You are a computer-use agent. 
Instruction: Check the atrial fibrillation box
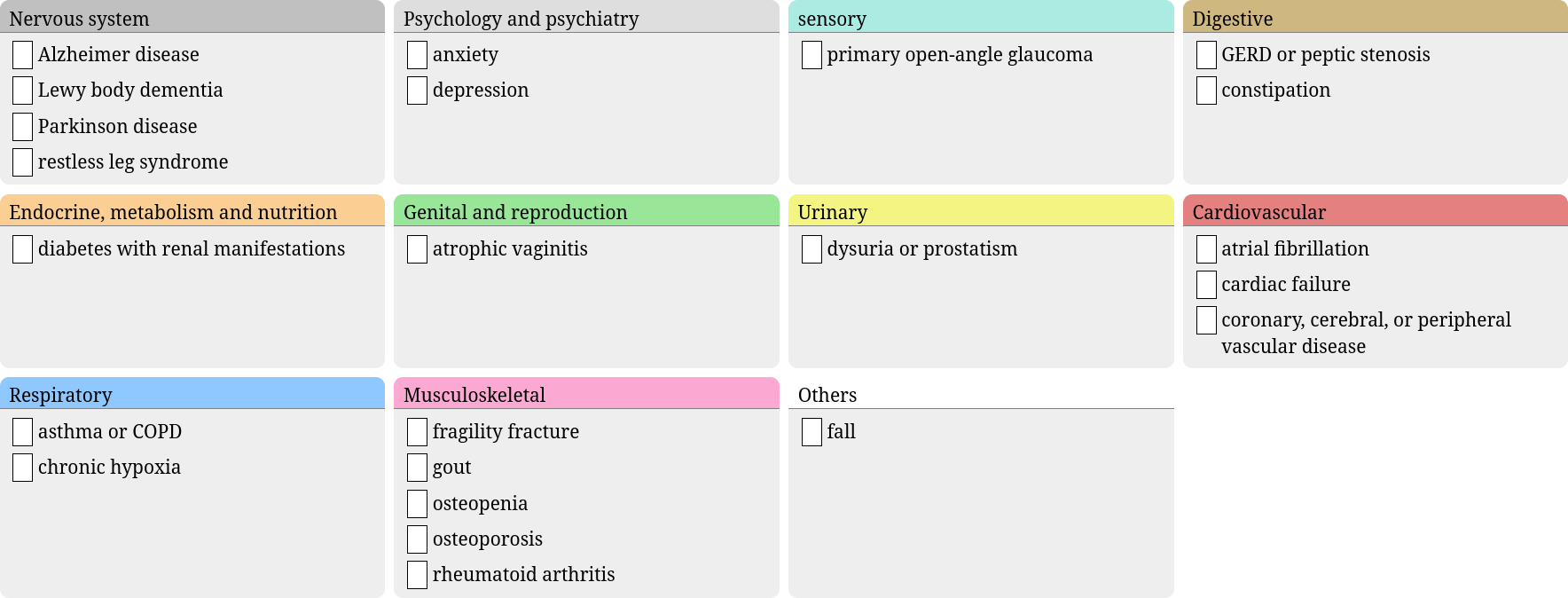(1205, 249)
